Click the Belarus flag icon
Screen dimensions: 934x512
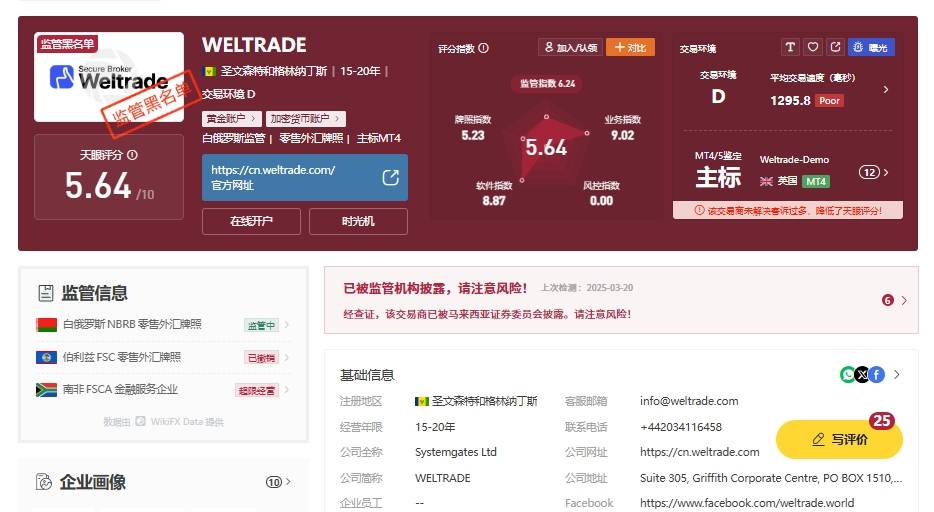pos(46,324)
